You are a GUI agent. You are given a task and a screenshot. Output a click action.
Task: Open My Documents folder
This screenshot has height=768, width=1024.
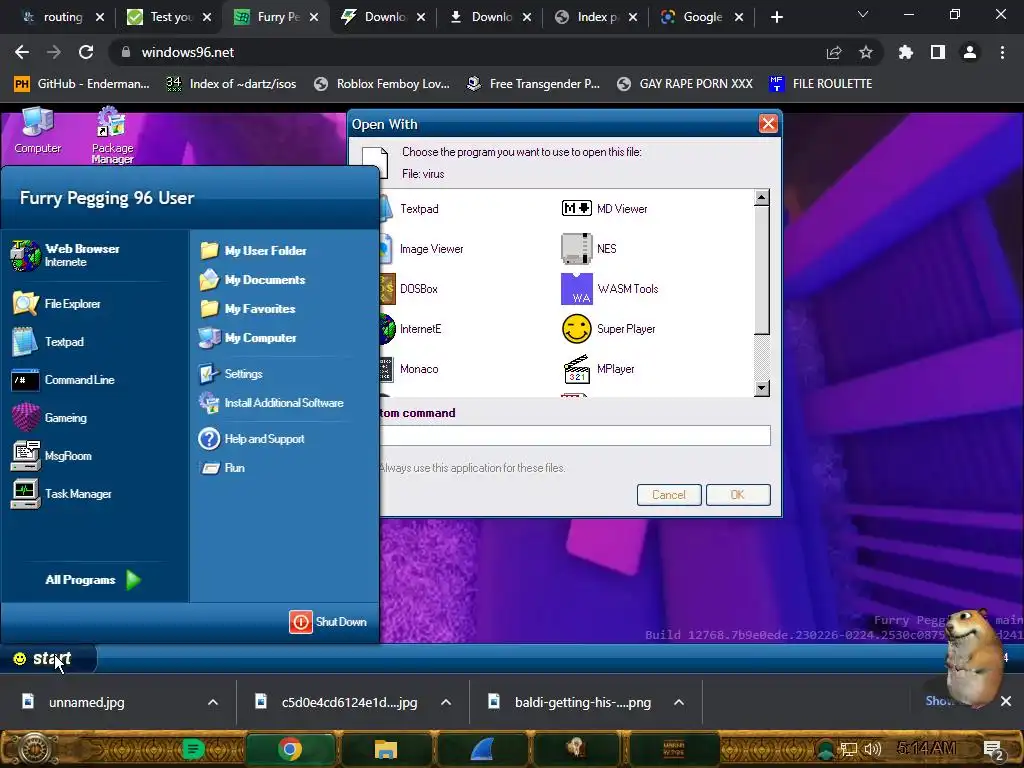click(x=253, y=280)
